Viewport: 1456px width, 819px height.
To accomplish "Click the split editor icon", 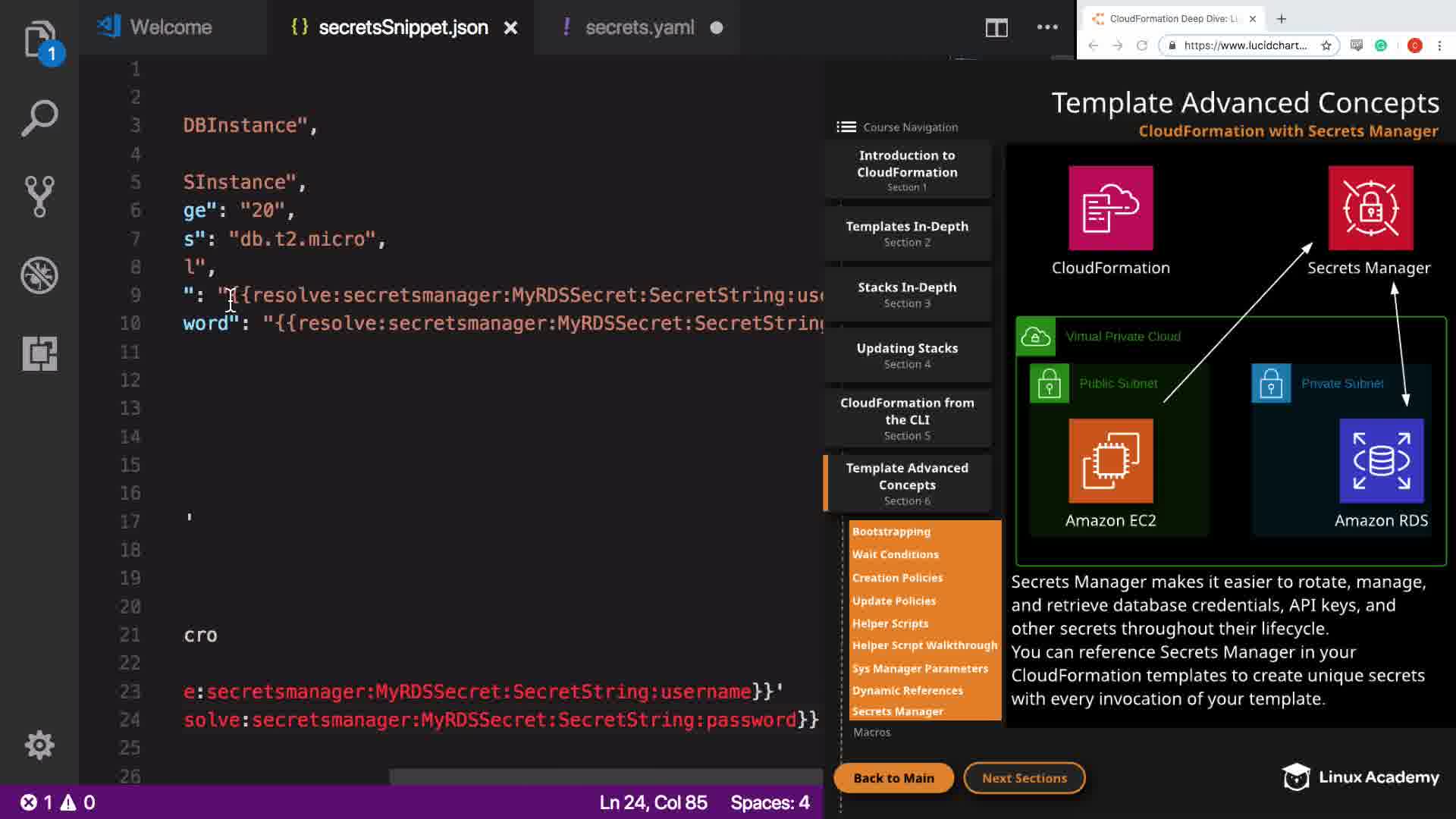I will tap(996, 28).
